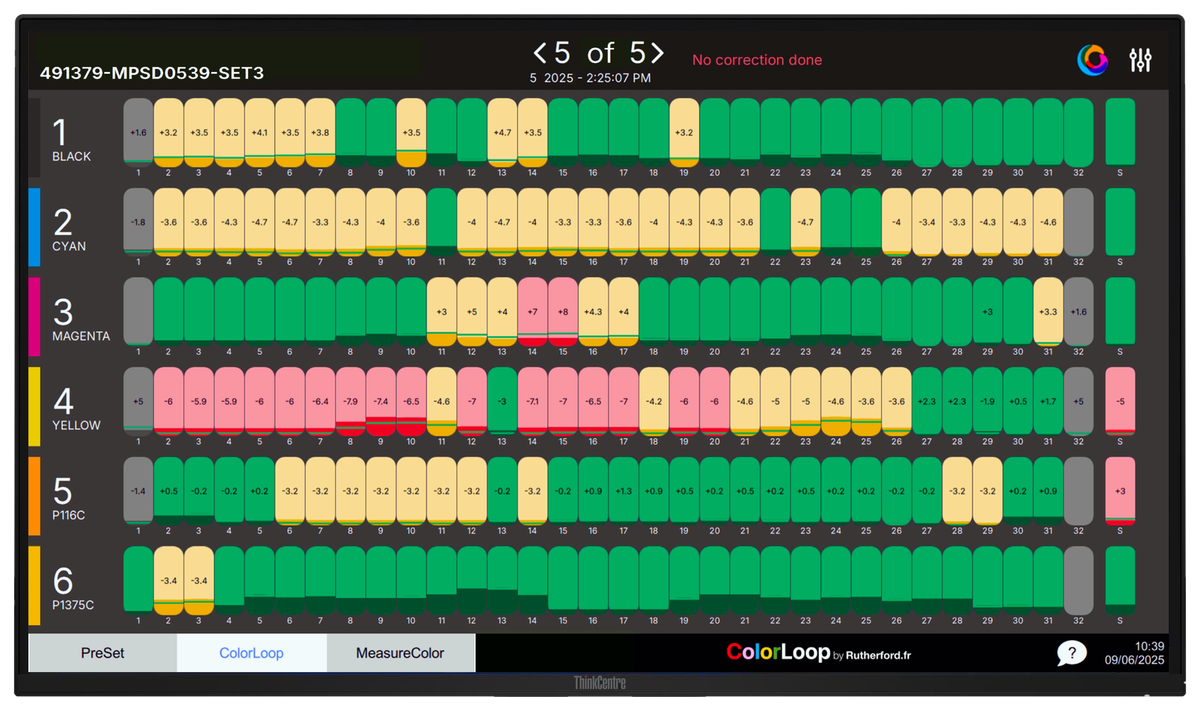This screenshot has height=711, width=1200.
Task: Click the 2:25:07 PM timestamp
Action: [590, 78]
